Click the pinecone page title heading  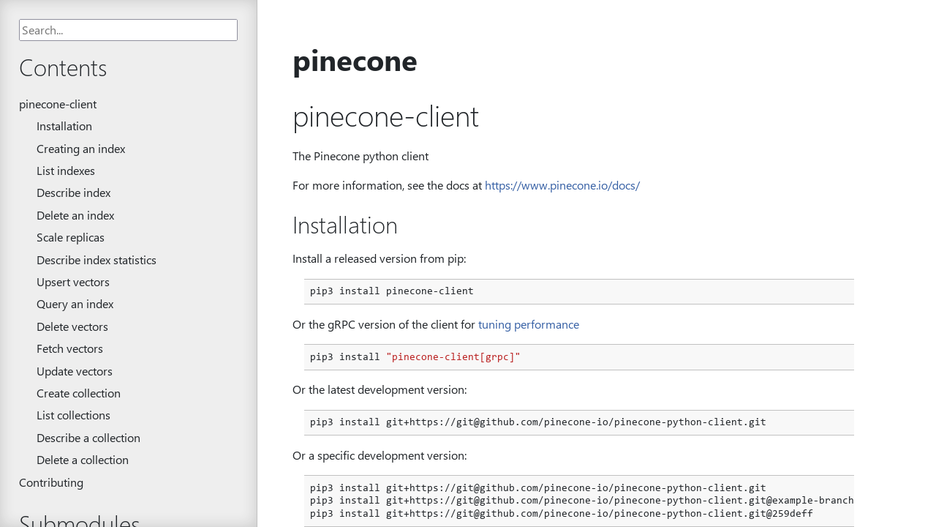[x=355, y=61]
